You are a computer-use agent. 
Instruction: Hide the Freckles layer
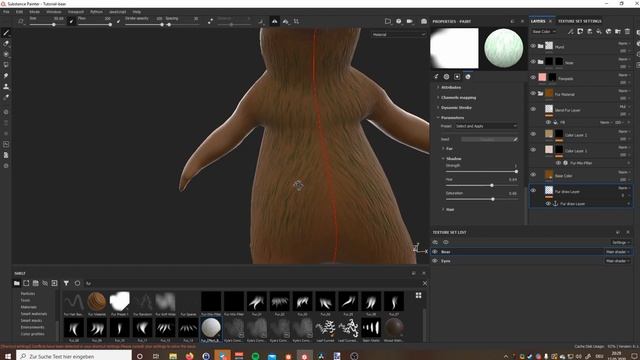(533, 78)
